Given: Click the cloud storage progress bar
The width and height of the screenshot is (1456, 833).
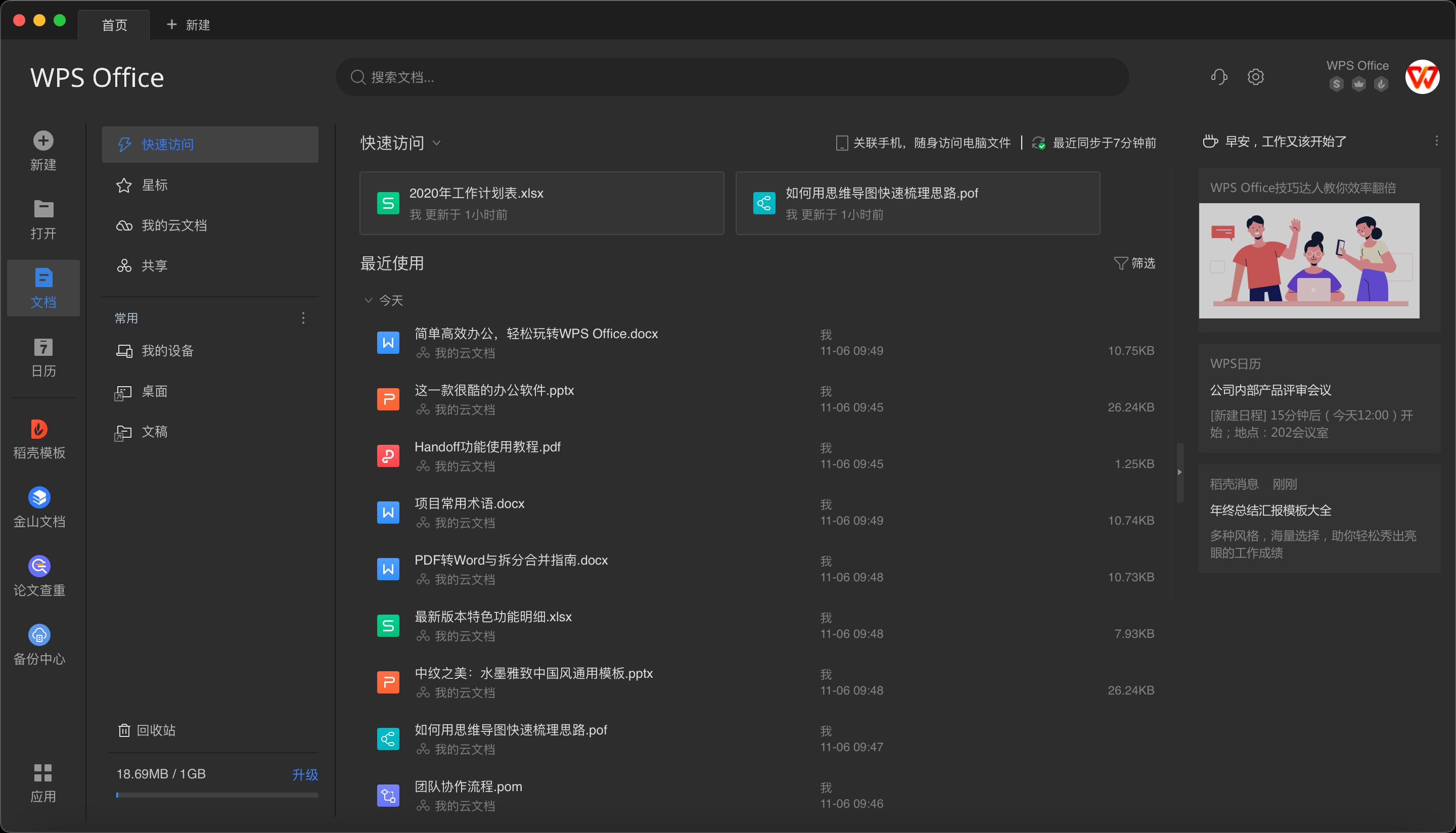Looking at the screenshot, I should point(217,794).
